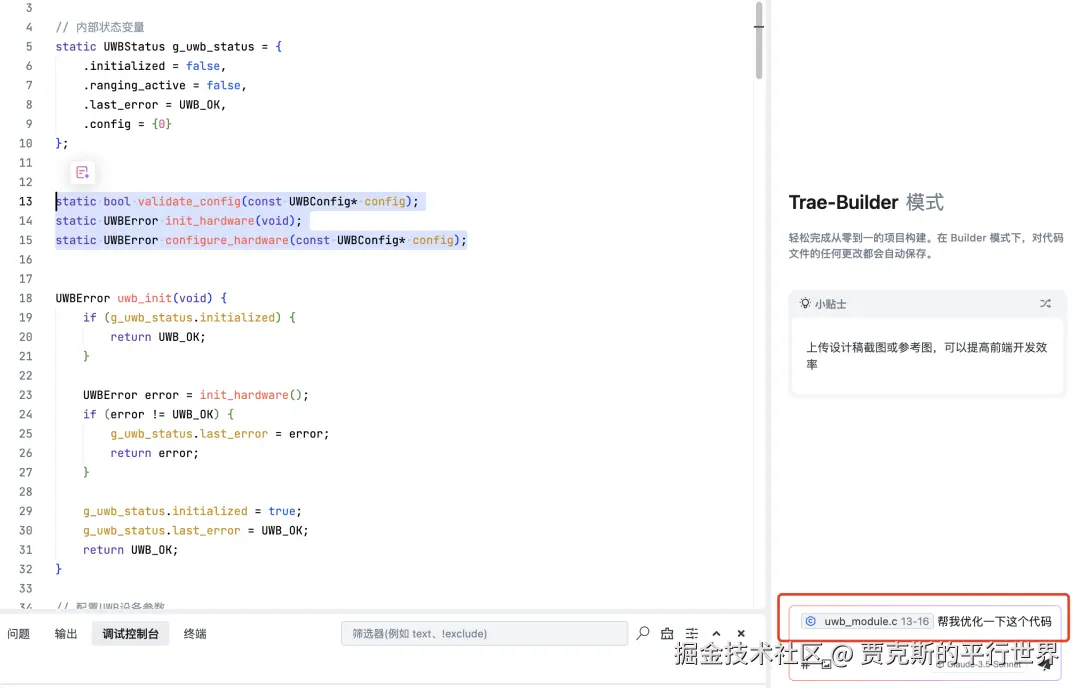
Task: Click the C file icon in the uwb_module.c chip
Action: coord(811,621)
